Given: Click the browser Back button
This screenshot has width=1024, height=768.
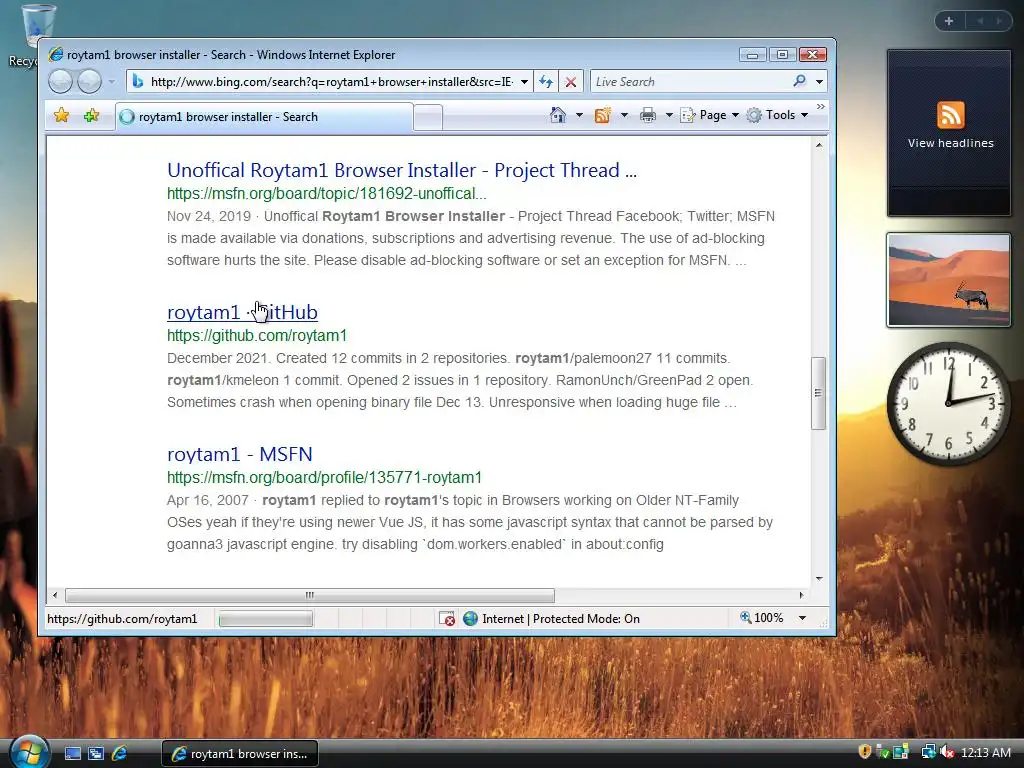Looking at the screenshot, I should (61, 82).
